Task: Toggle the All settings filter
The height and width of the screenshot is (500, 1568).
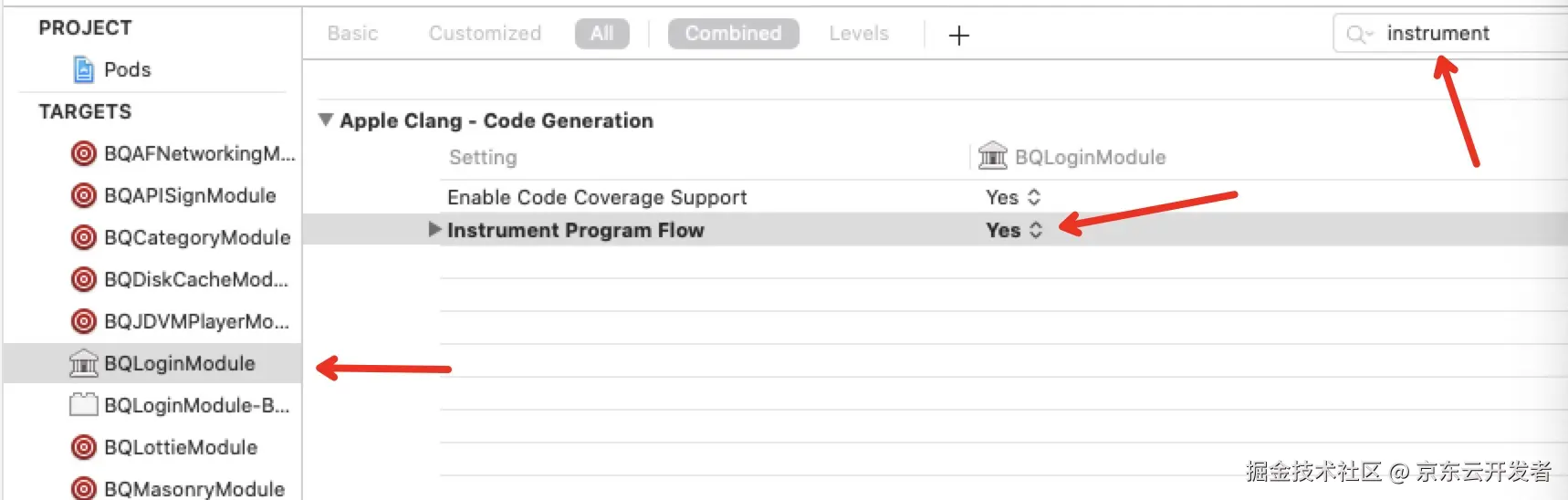Action: 601,34
